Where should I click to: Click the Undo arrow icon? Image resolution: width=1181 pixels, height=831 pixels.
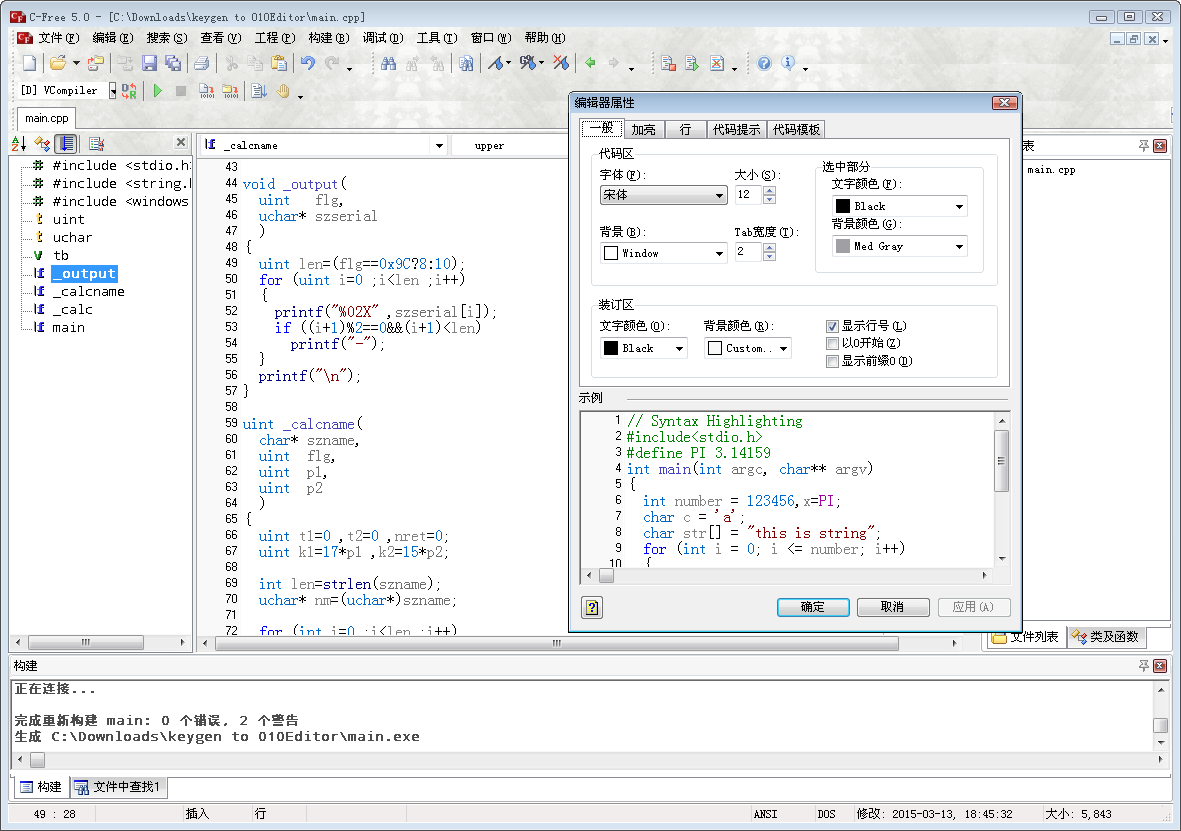click(x=308, y=64)
